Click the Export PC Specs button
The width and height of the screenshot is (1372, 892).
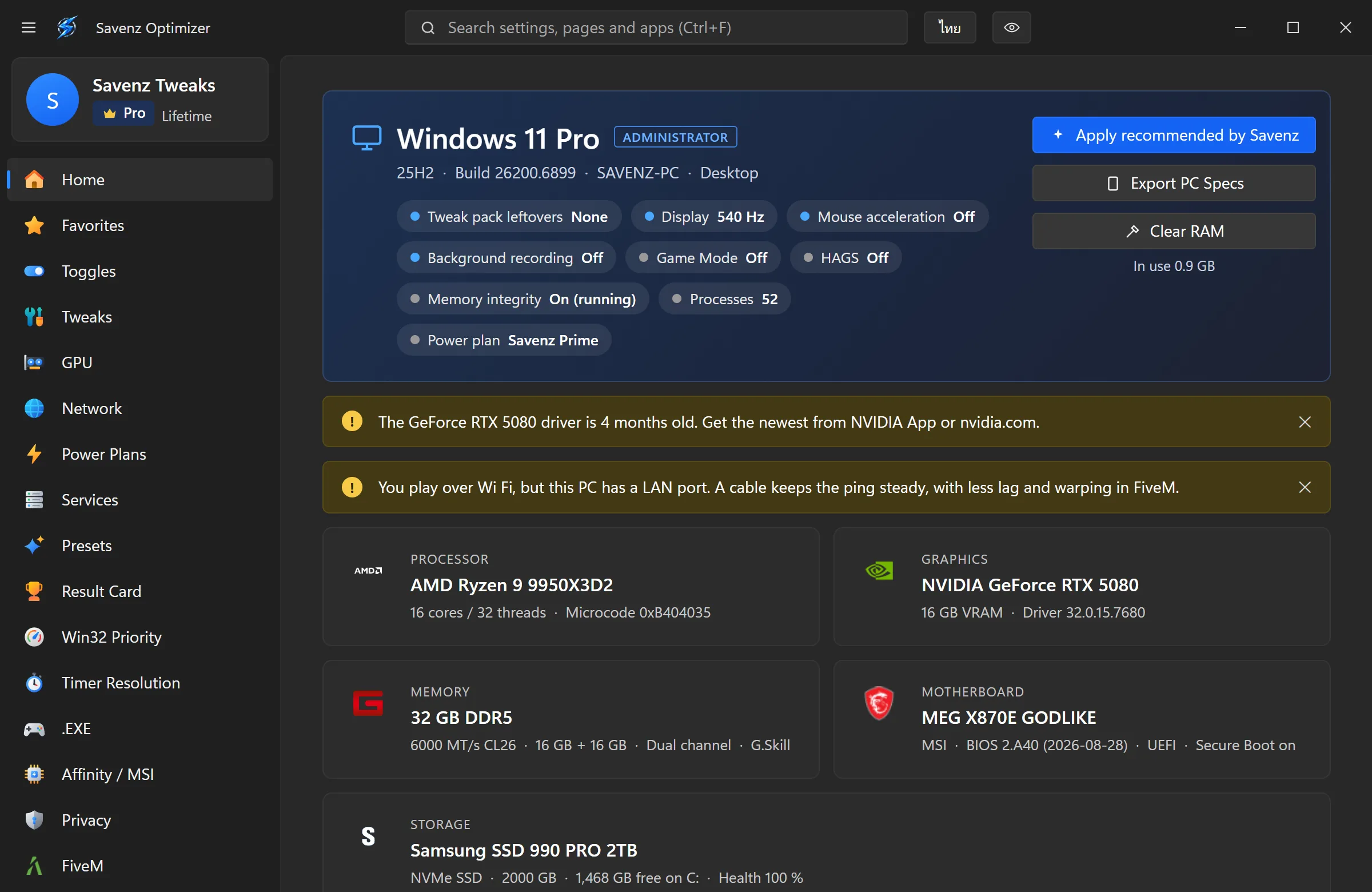tap(1174, 184)
